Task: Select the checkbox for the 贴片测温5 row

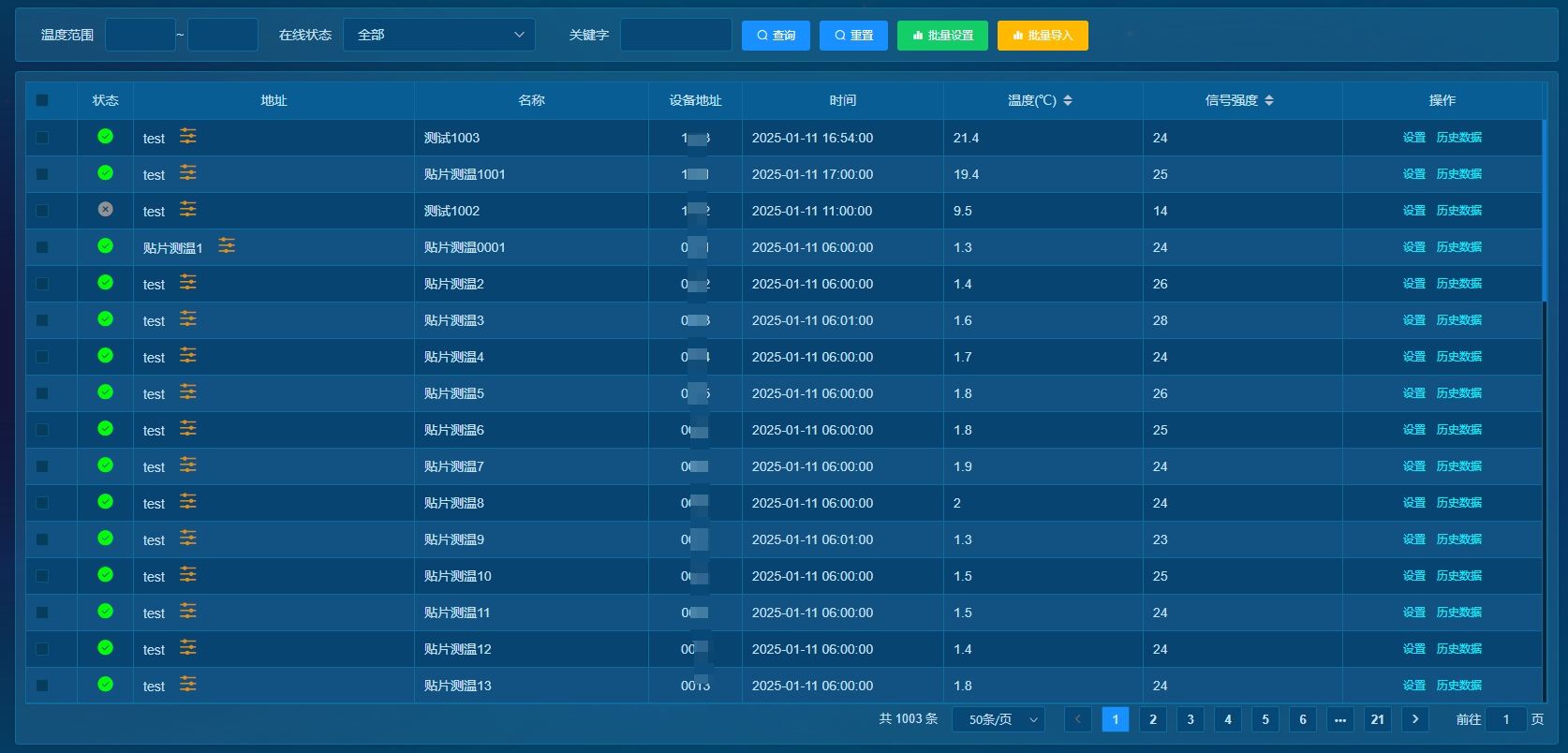Action: [42, 393]
